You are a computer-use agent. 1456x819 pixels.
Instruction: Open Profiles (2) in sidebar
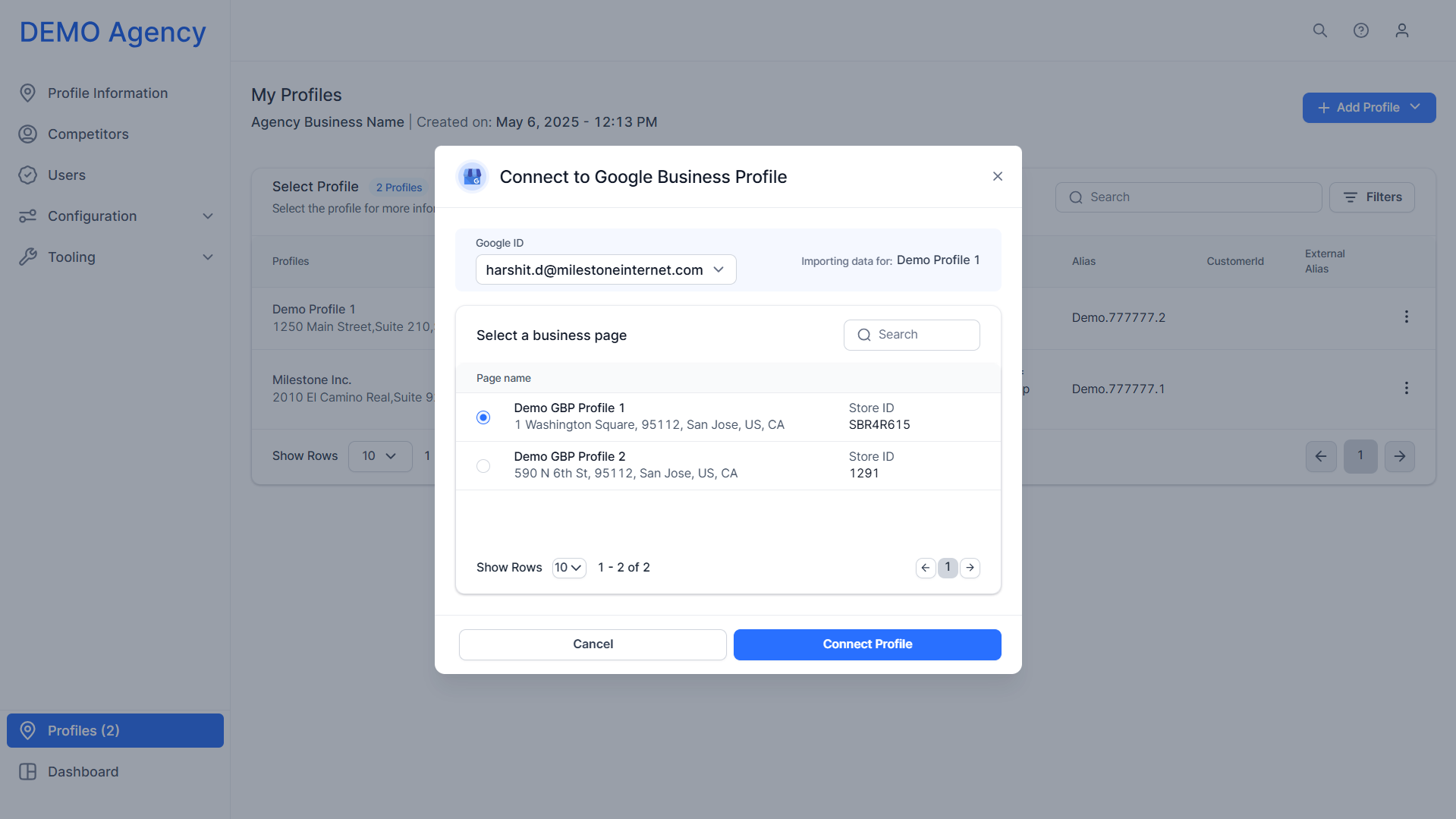(x=115, y=730)
